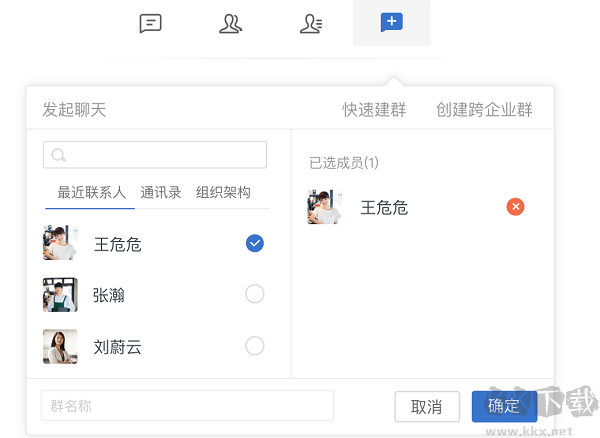The width and height of the screenshot is (600, 438).
Task: Focus the contact search field
Action: pyautogui.click(x=155, y=155)
